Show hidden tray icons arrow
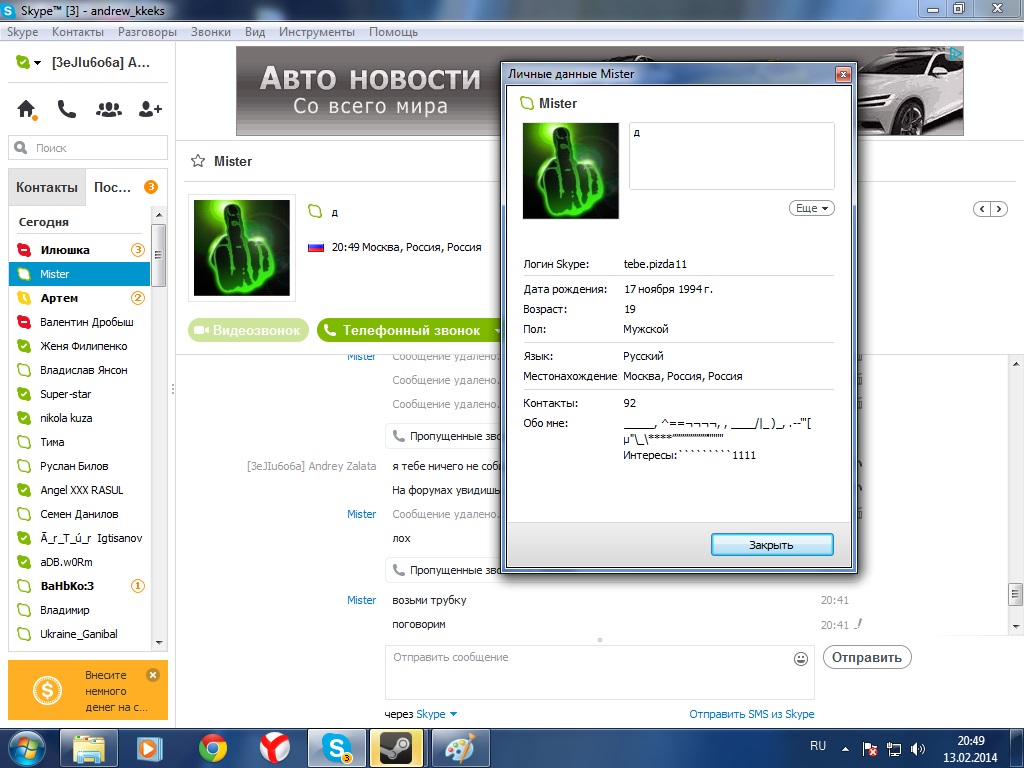The image size is (1024, 768). (x=845, y=749)
